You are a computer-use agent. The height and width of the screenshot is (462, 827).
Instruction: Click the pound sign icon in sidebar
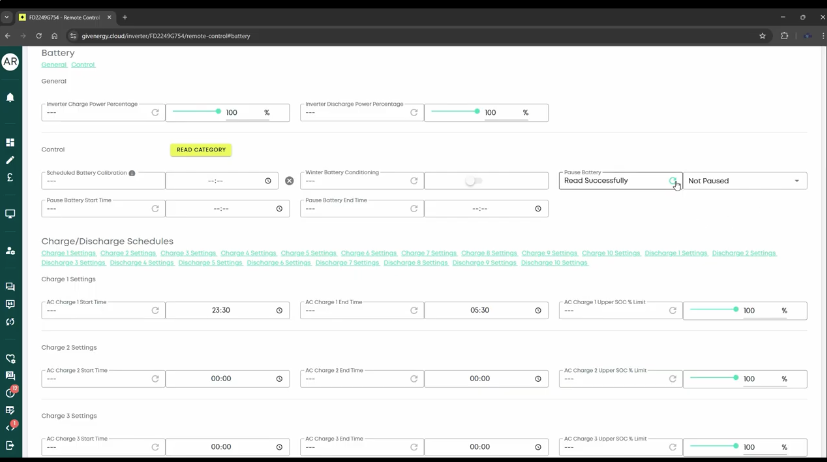click(10, 177)
